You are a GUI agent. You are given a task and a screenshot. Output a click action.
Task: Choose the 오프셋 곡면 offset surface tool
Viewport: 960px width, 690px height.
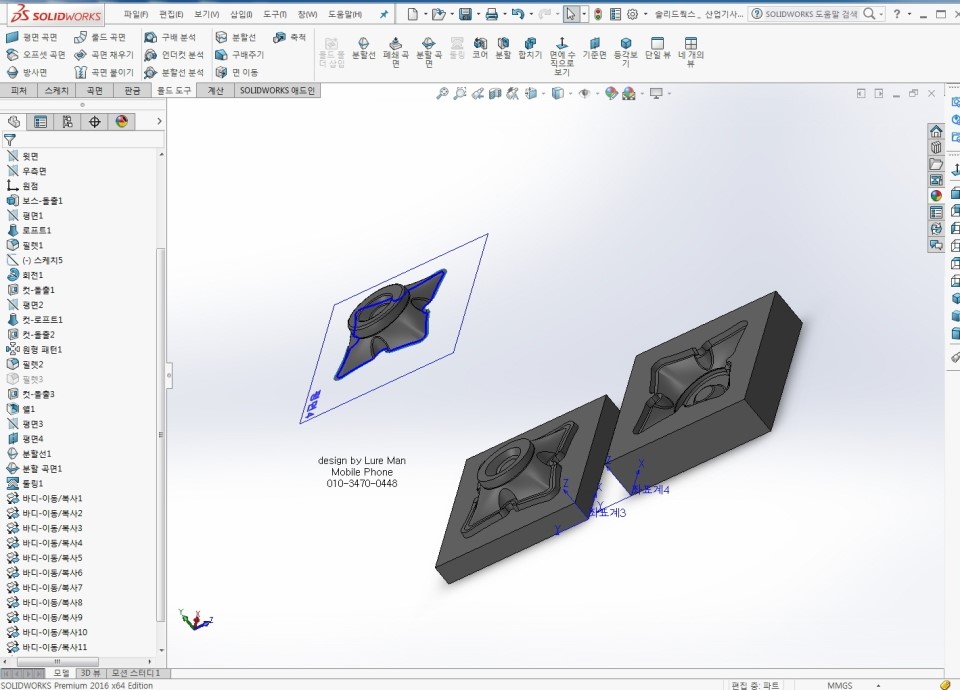click(36, 55)
